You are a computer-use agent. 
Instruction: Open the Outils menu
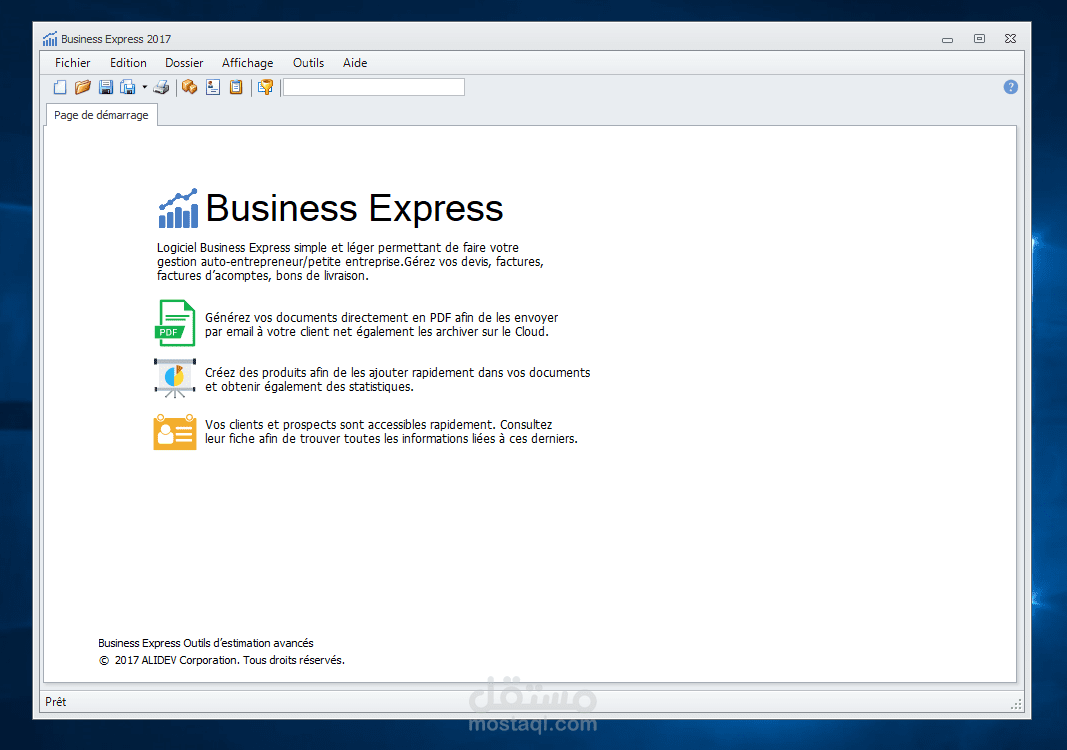308,63
